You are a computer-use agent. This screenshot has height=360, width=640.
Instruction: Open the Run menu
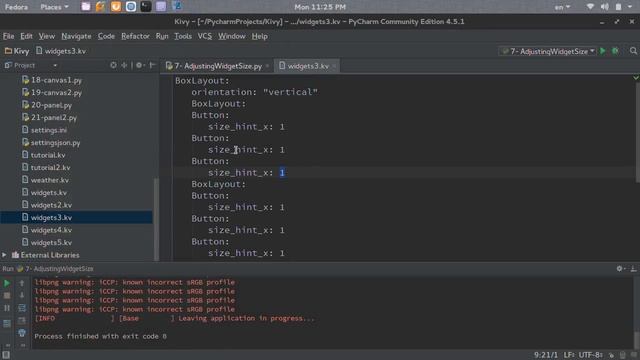coord(162,36)
